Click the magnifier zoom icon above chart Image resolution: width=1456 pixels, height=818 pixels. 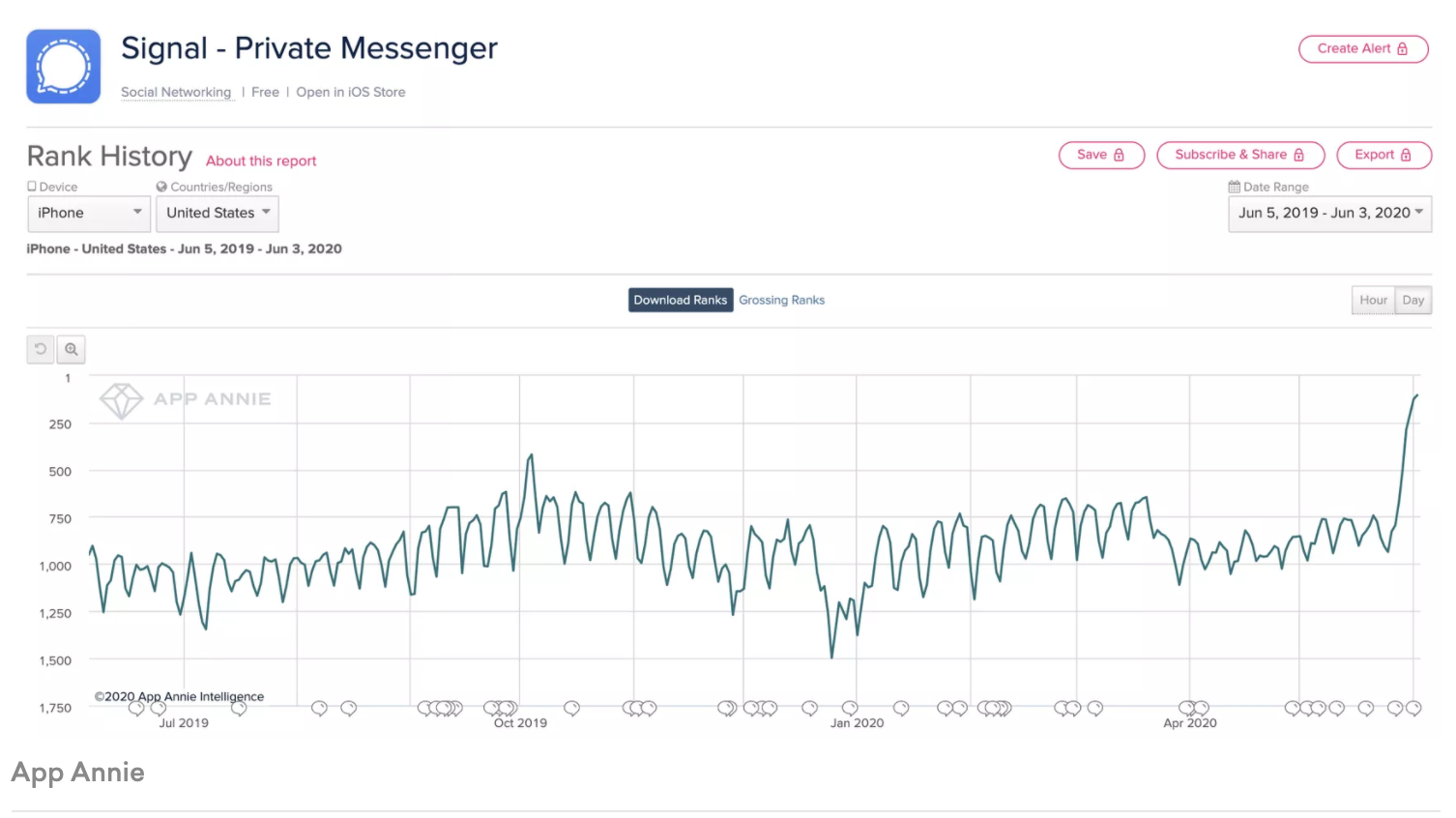click(72, 349)
